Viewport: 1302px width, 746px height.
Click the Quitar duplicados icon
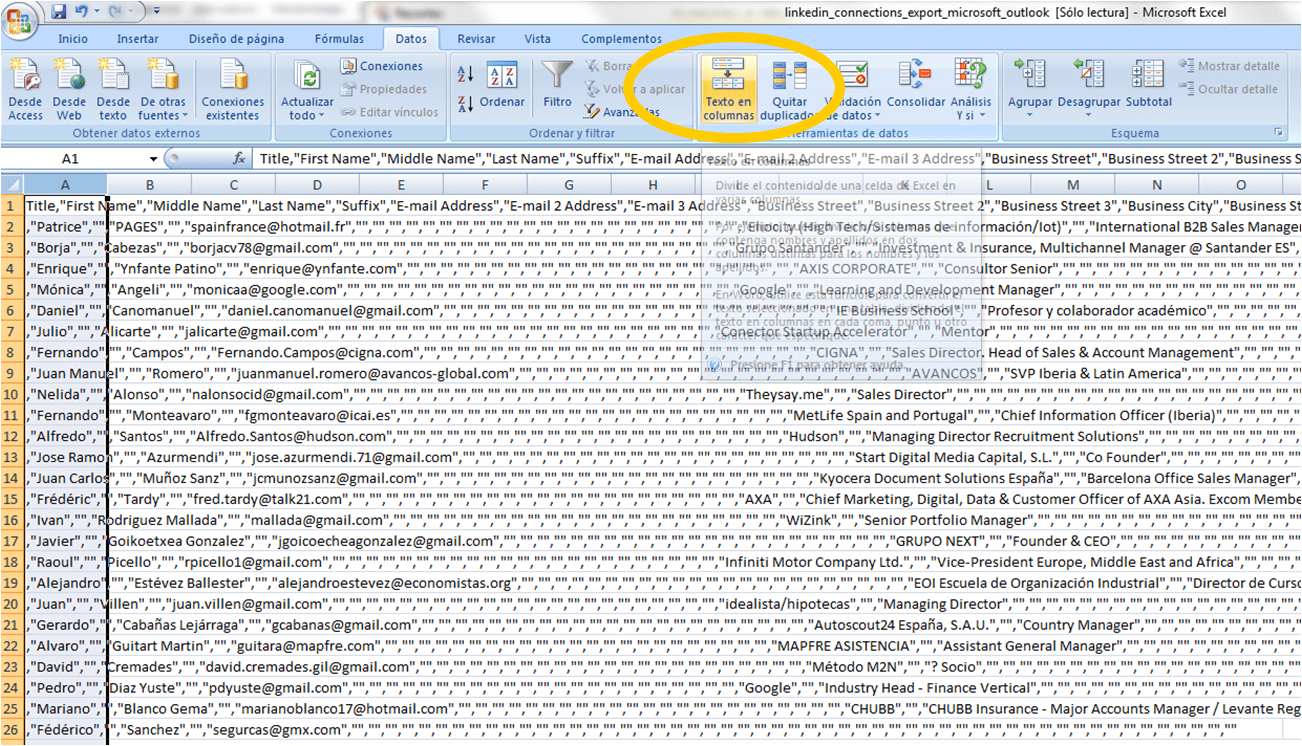coord(789,77)
